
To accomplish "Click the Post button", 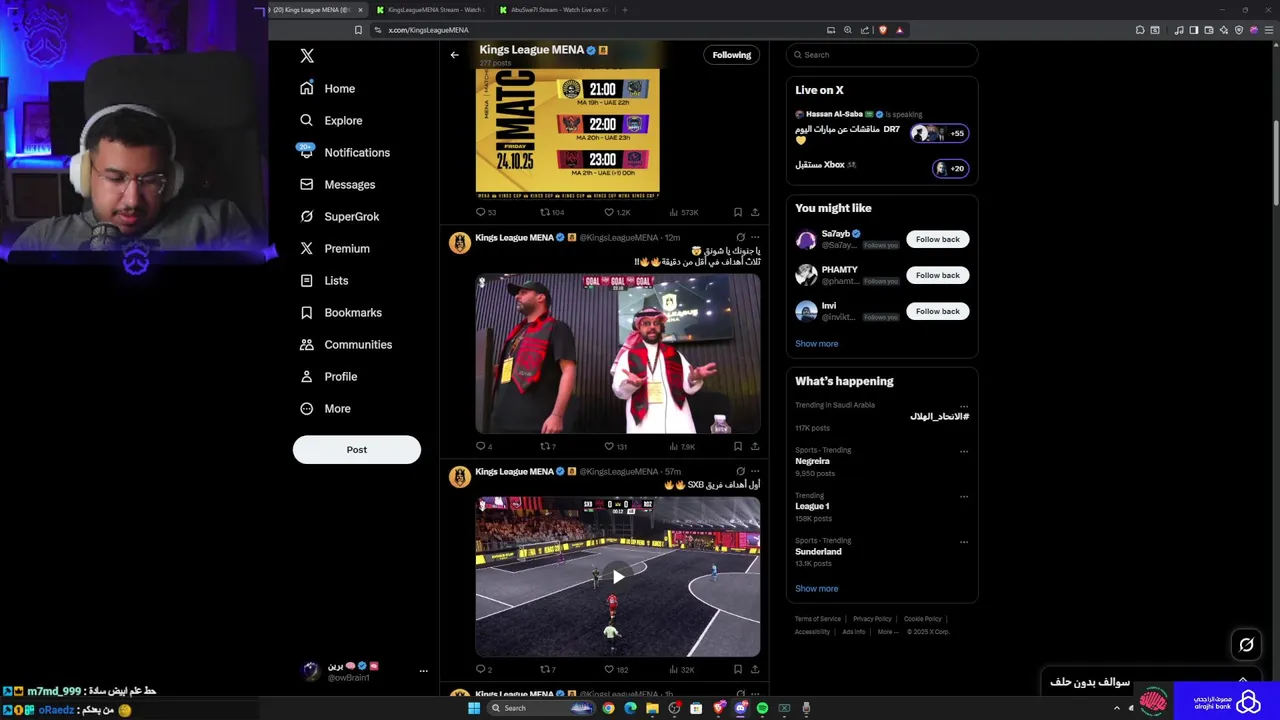I will pyautogui.click(x=357, y=450).
